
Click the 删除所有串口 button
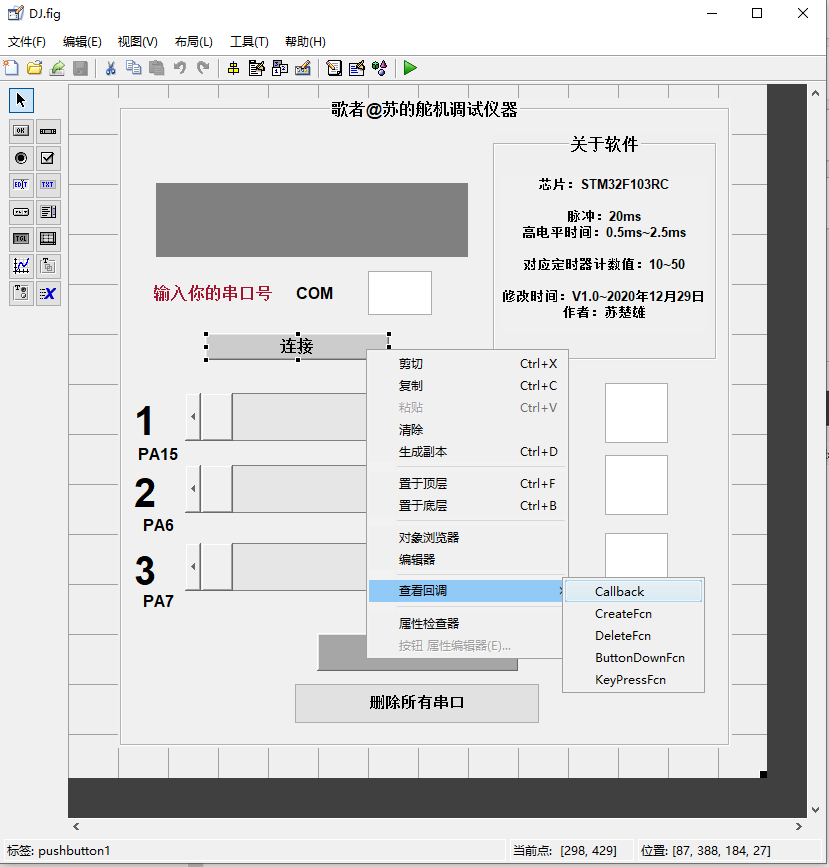click(416, 703)
